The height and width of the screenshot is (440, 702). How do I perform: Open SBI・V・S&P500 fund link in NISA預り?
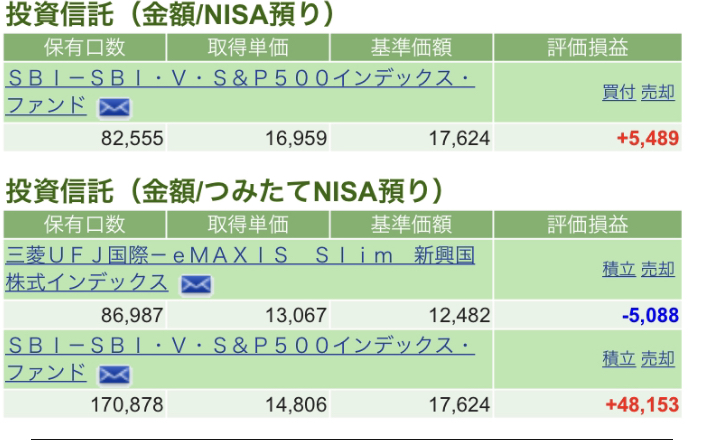coord(240,92)
